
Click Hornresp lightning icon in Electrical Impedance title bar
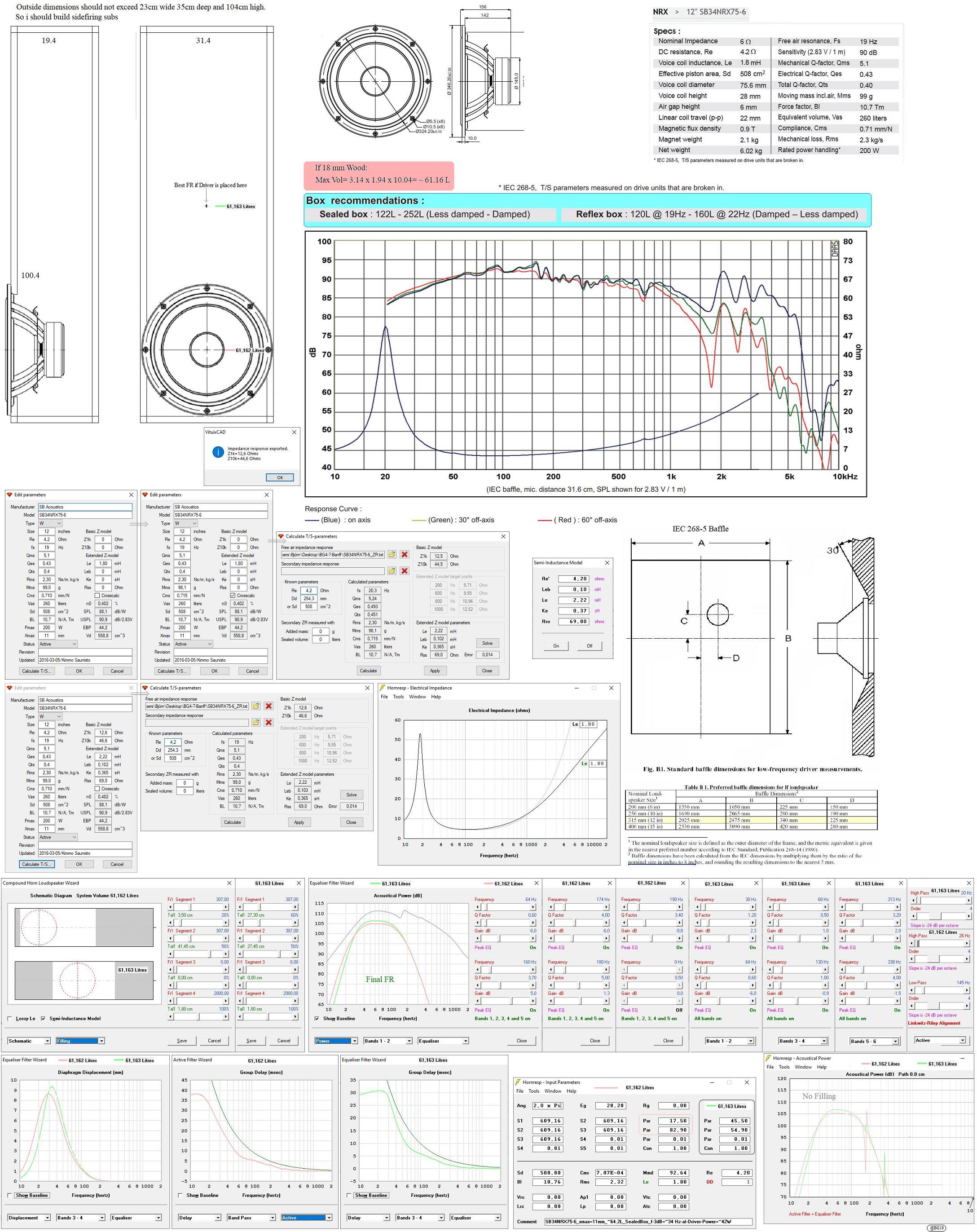(383, 688)
